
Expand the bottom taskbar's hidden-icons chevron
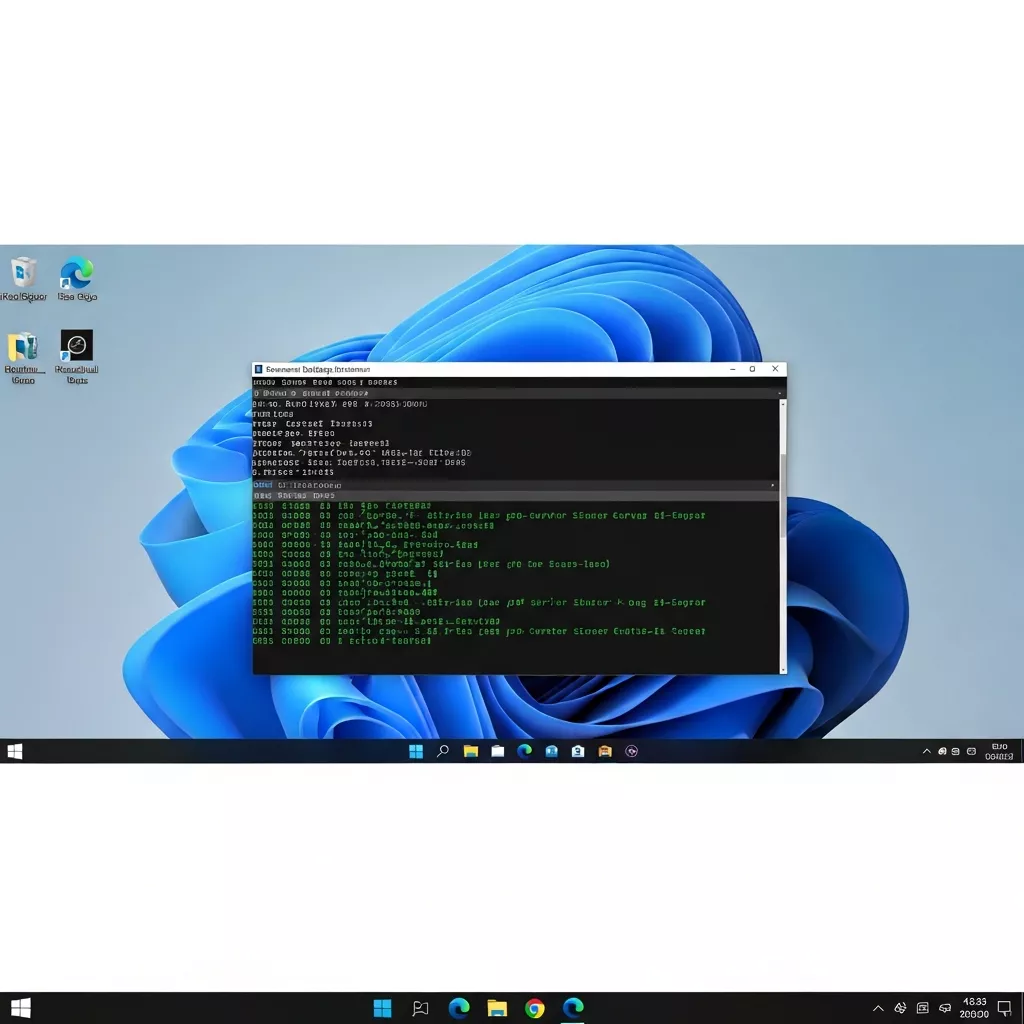878,1008
